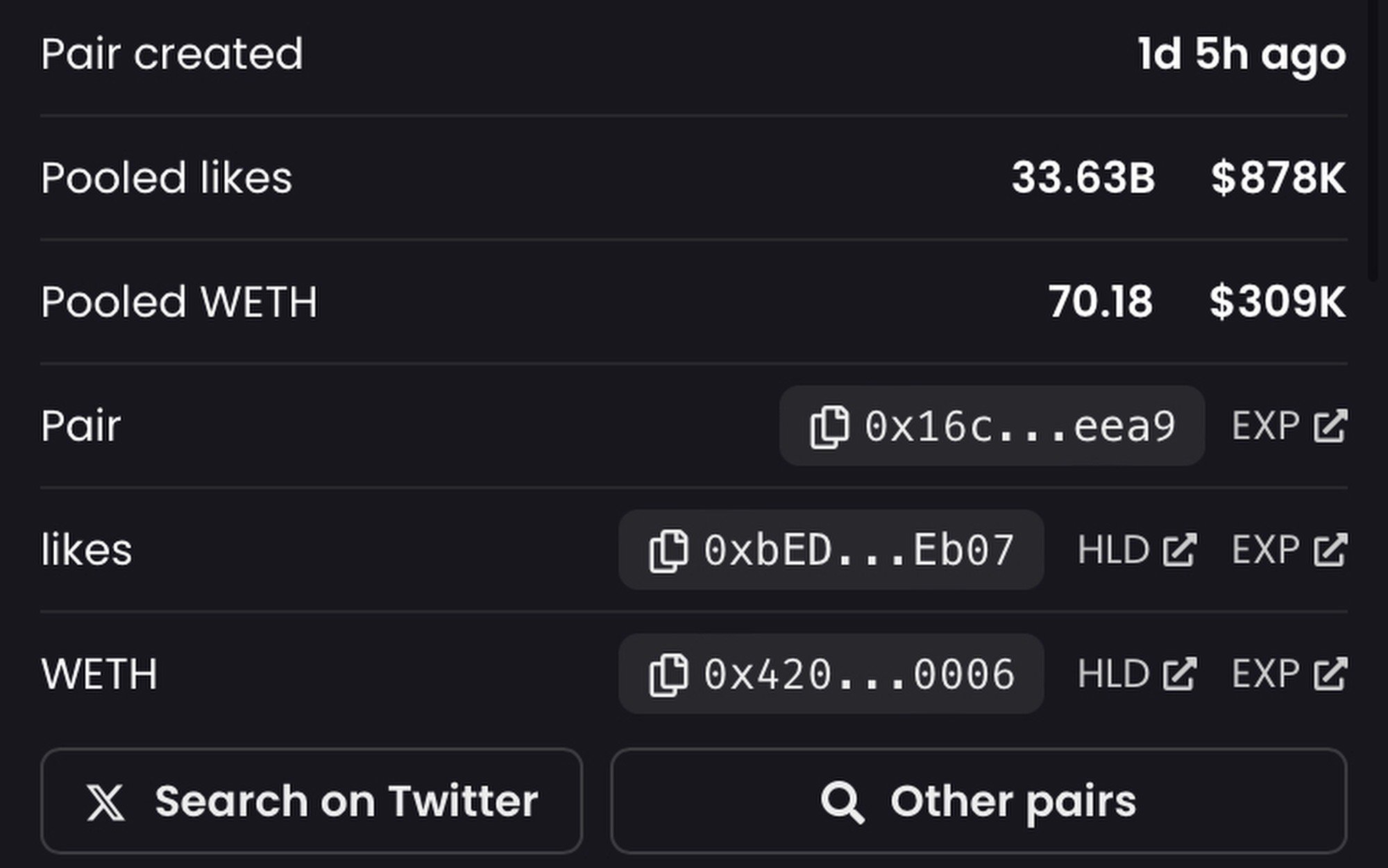The image size is (1388, 868).
Task: Open WETH explorer external link icon
Action: point(1330,674)
